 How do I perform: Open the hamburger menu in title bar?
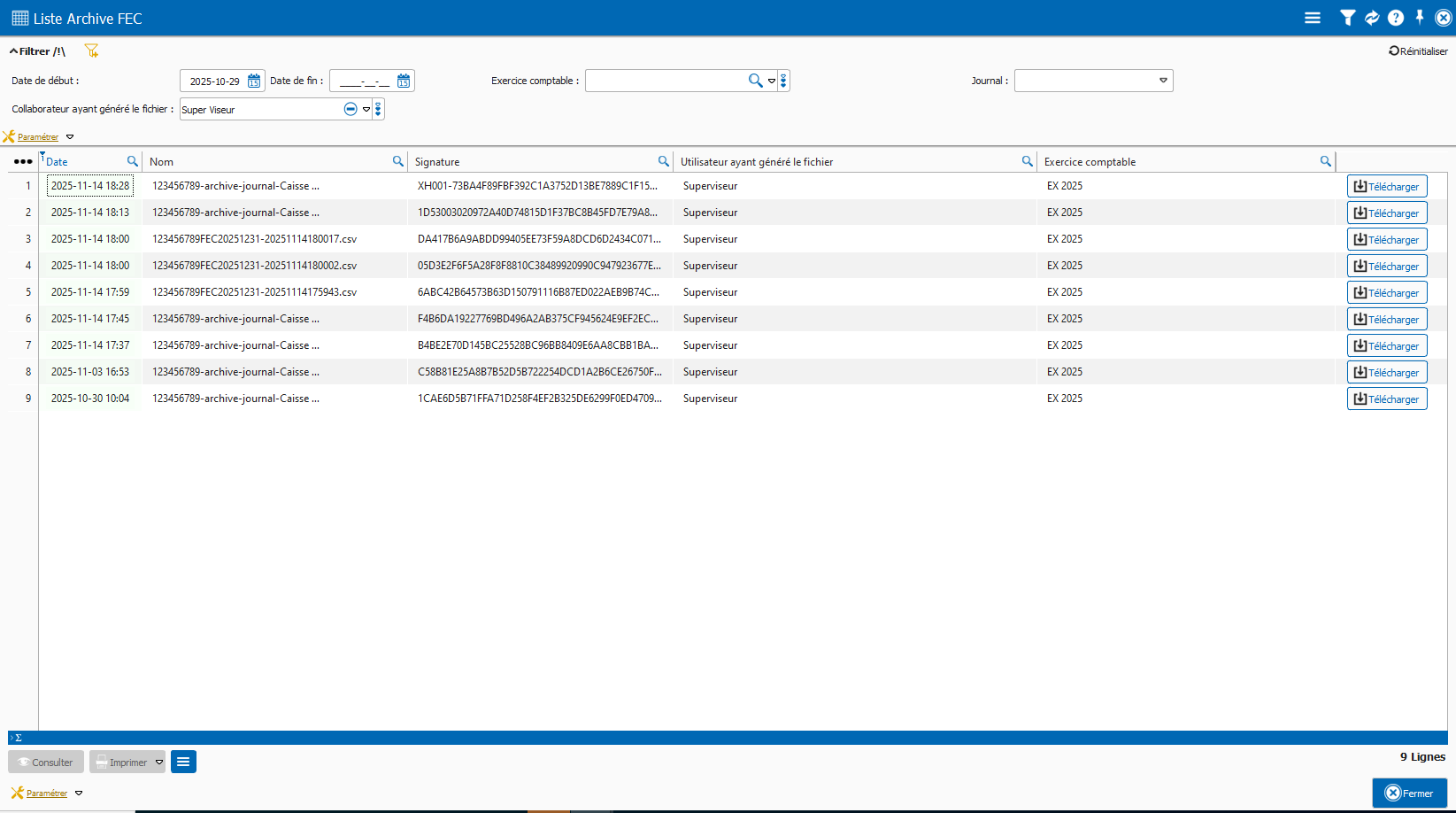click(x=1313, y=18)
